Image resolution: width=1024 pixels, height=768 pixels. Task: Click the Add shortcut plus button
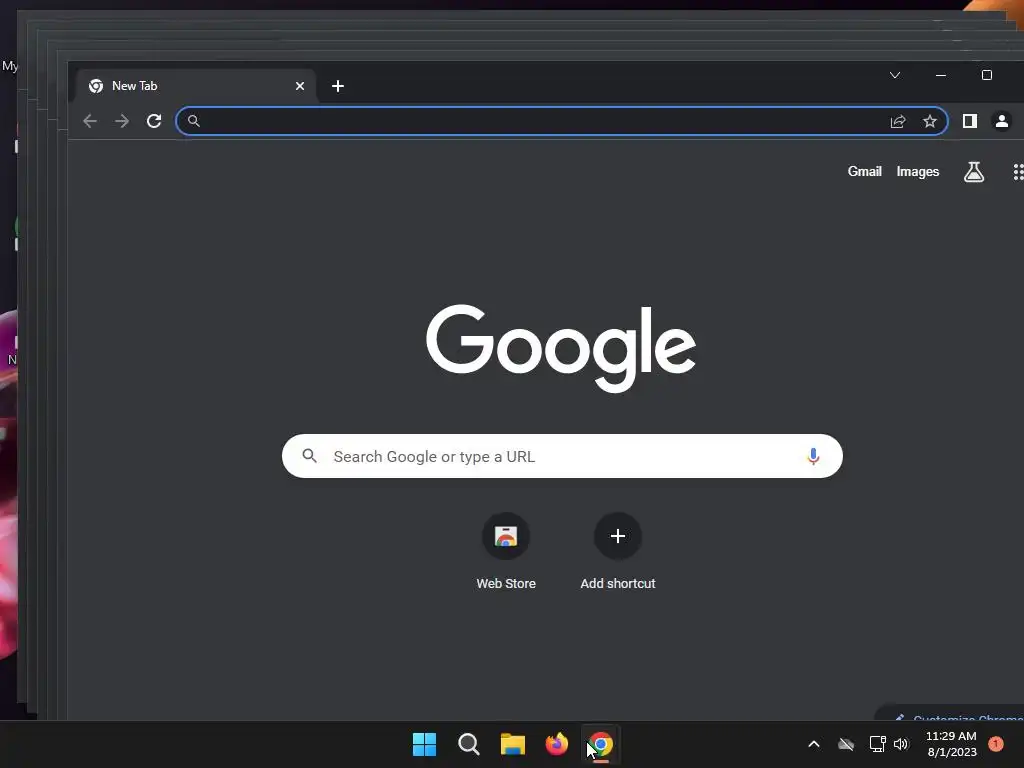(618, 536)
